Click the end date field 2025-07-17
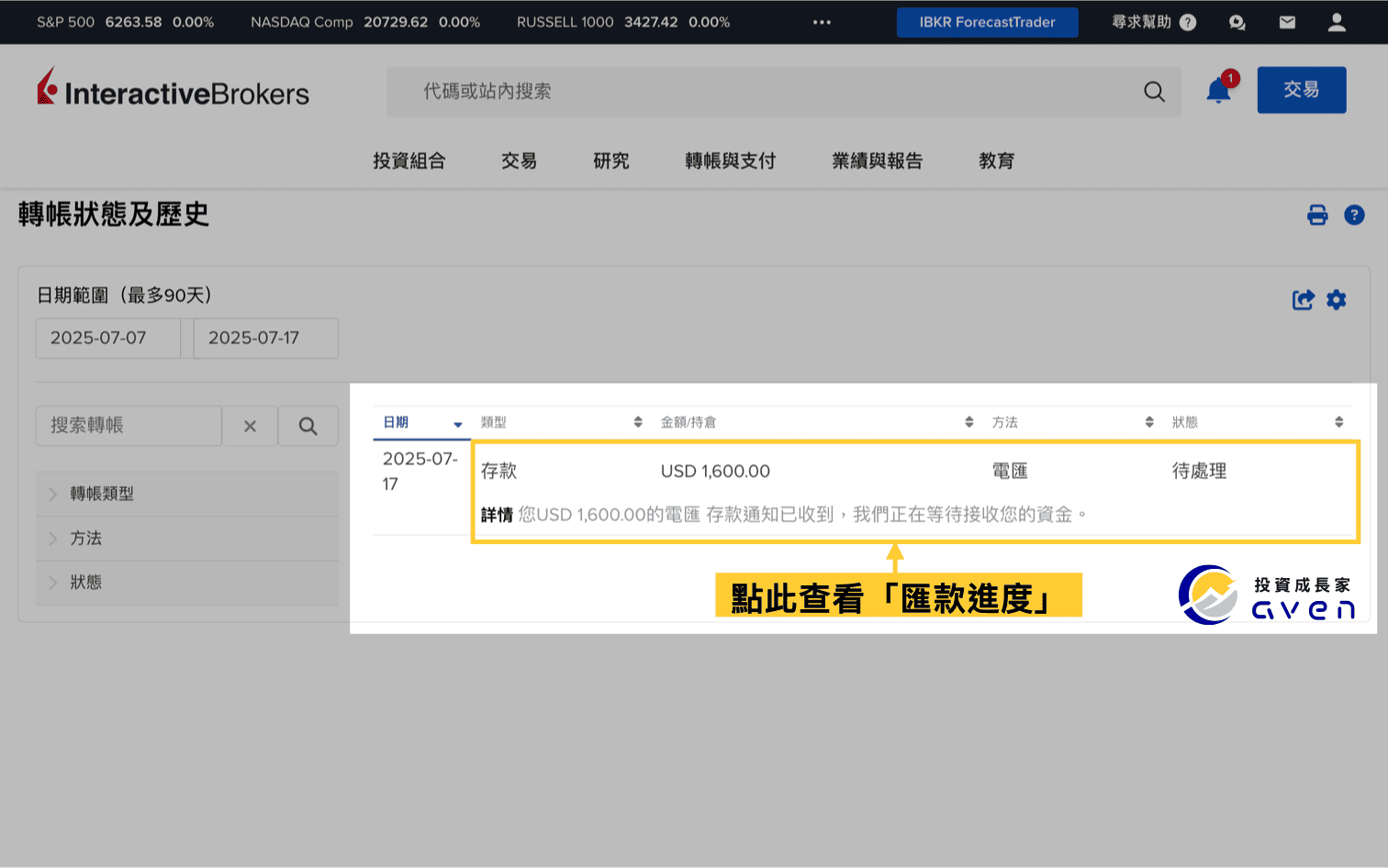This screenshot has width=1388, height=868. point(266,338)
